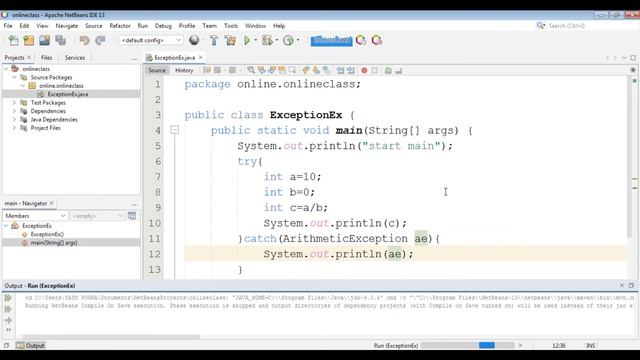Screen dimensions: 640x360
Task: Click the Shift Line Right icon in editor toolbar
Action: [351, 70]
